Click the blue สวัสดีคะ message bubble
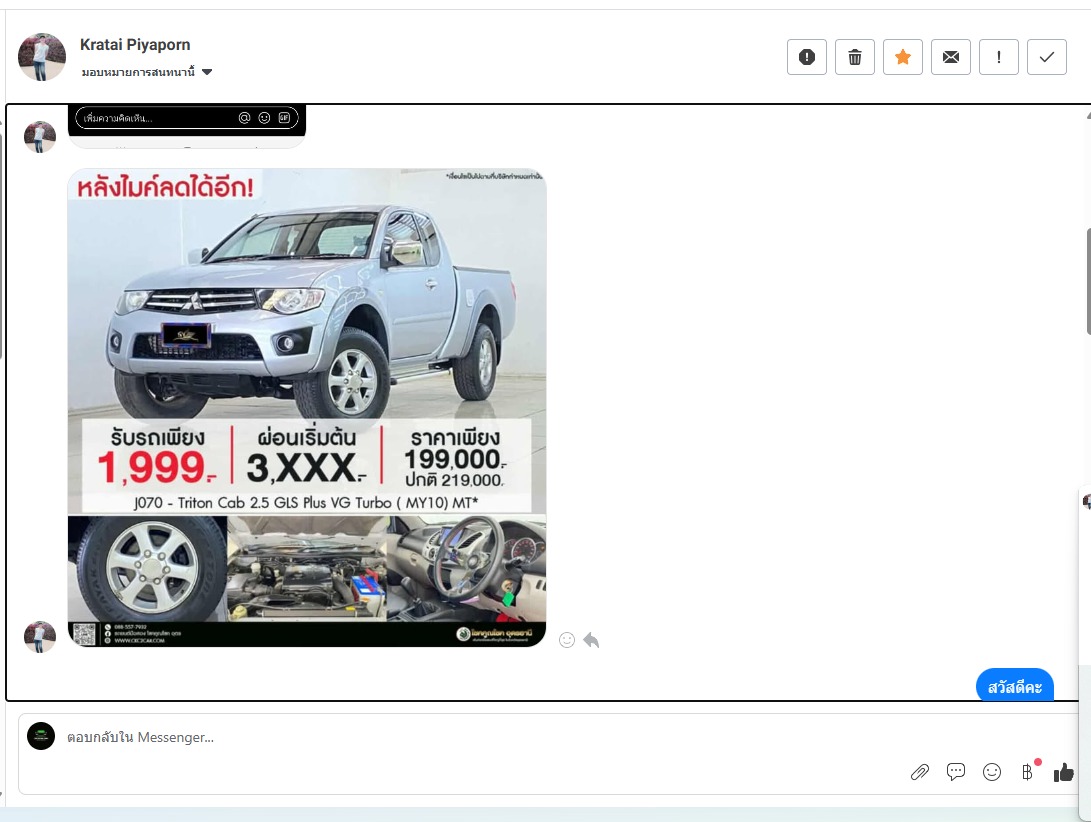The image size is (1091, 822). coord(1014,685)
